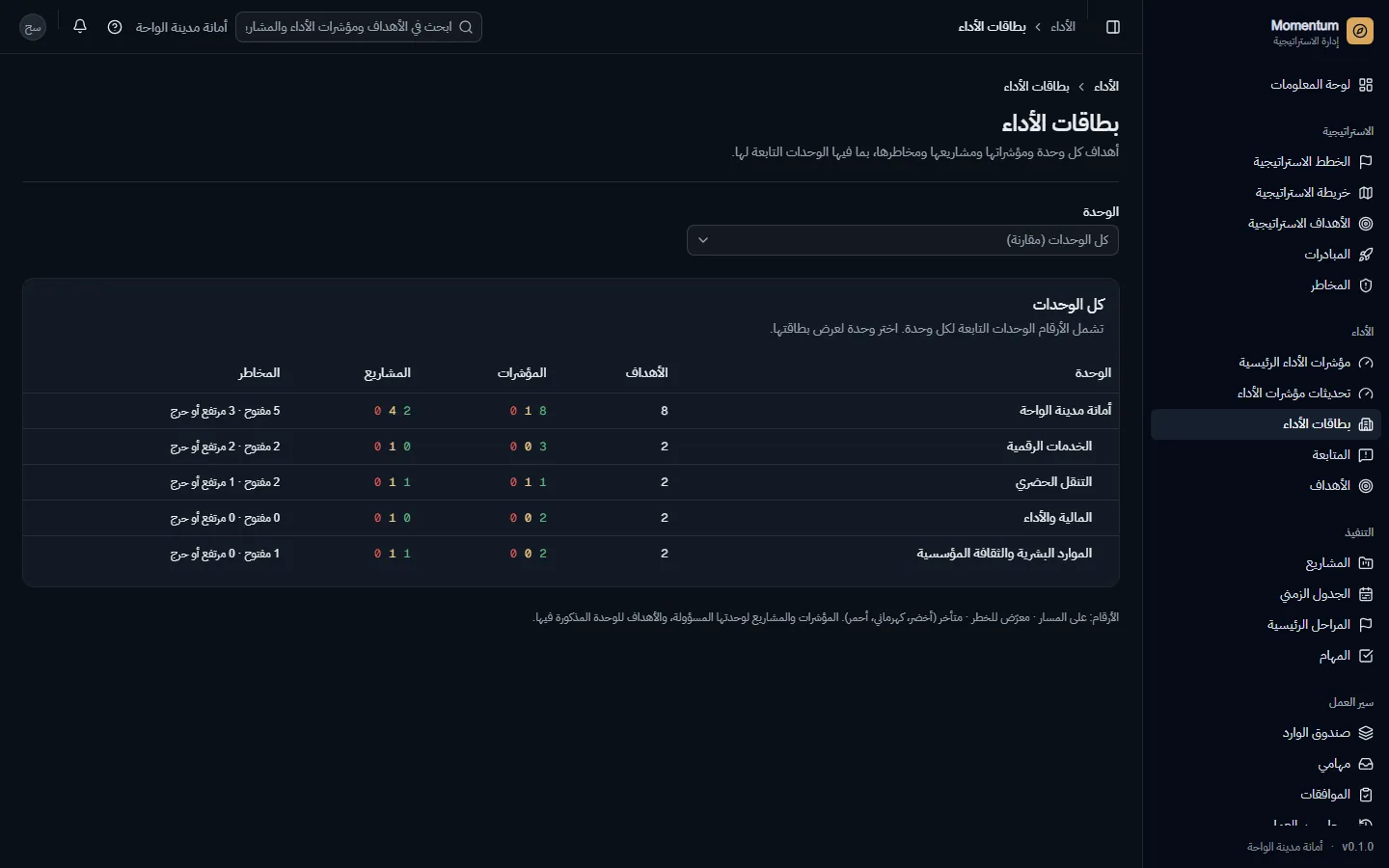The image size is (1389, 868).
Task: Open the help question-mark icon
Action: [x=115, y=27]
